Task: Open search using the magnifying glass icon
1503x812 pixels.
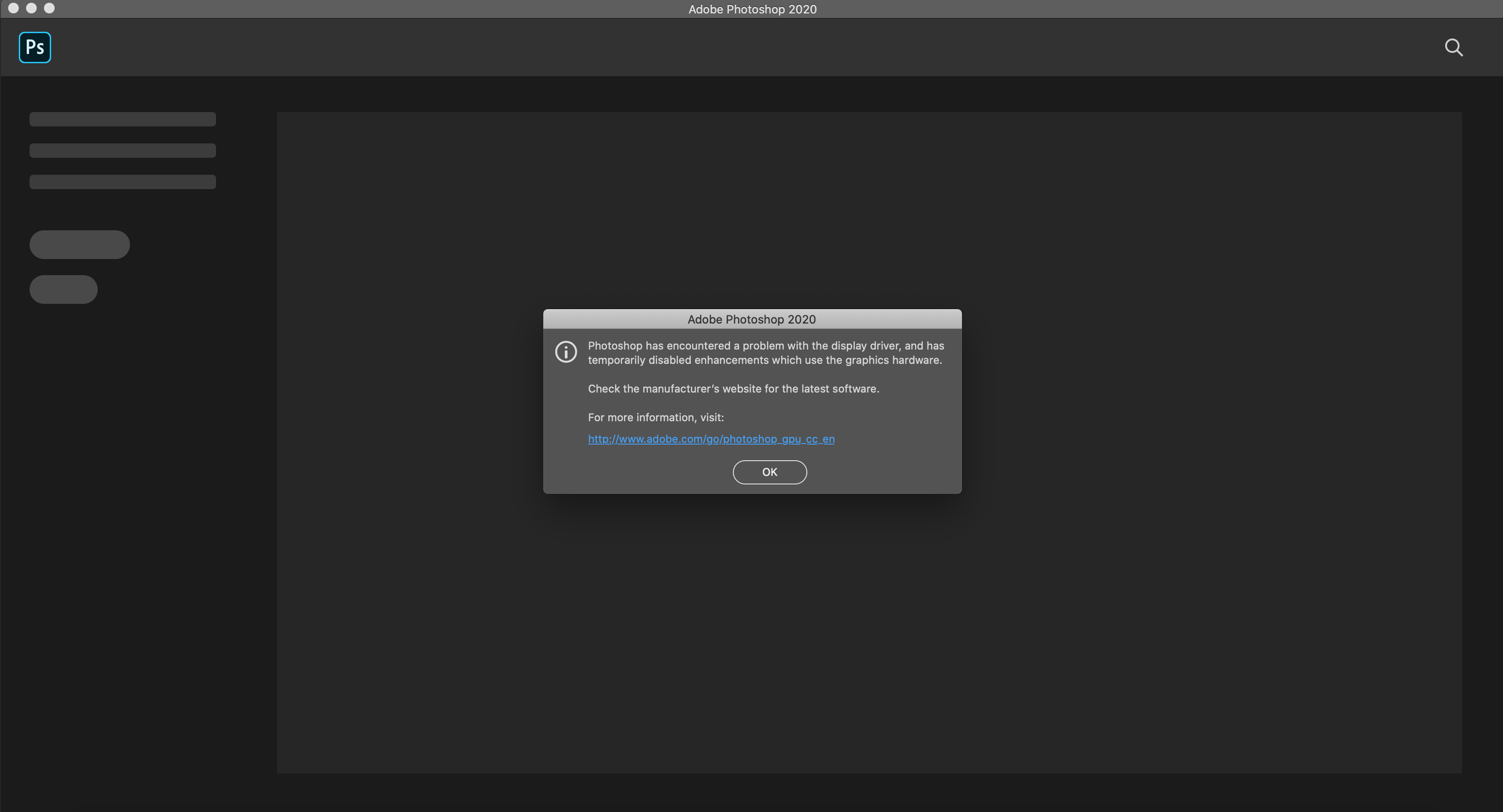Action: (x=1454, y=48)
